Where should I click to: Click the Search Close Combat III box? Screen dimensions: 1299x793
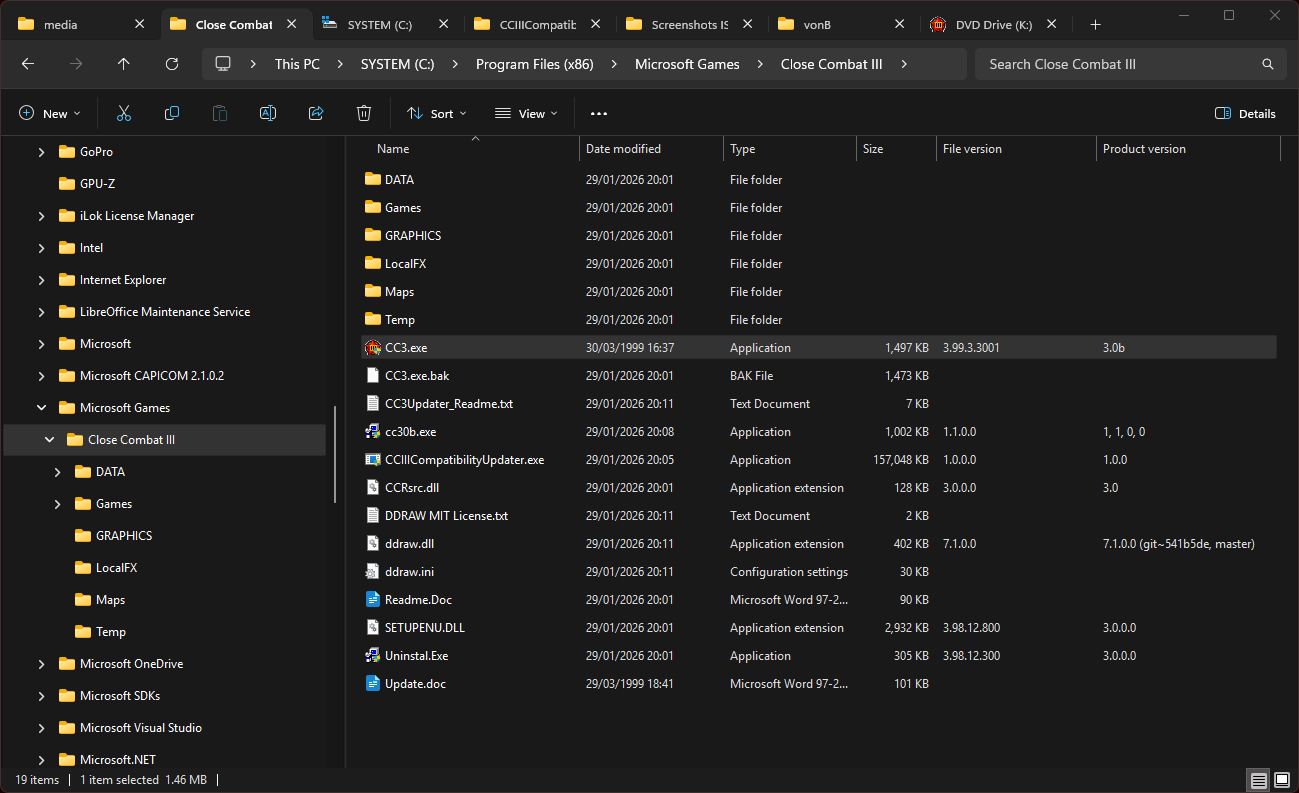click(x=1118, y=64)
